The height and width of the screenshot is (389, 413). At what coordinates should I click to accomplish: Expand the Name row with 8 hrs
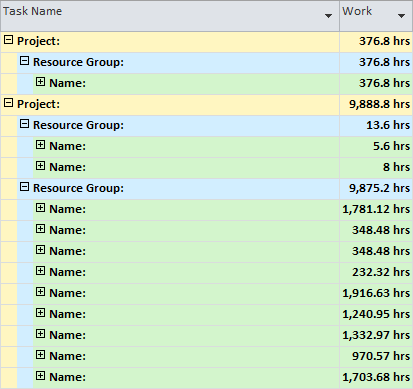coord(40,166)
